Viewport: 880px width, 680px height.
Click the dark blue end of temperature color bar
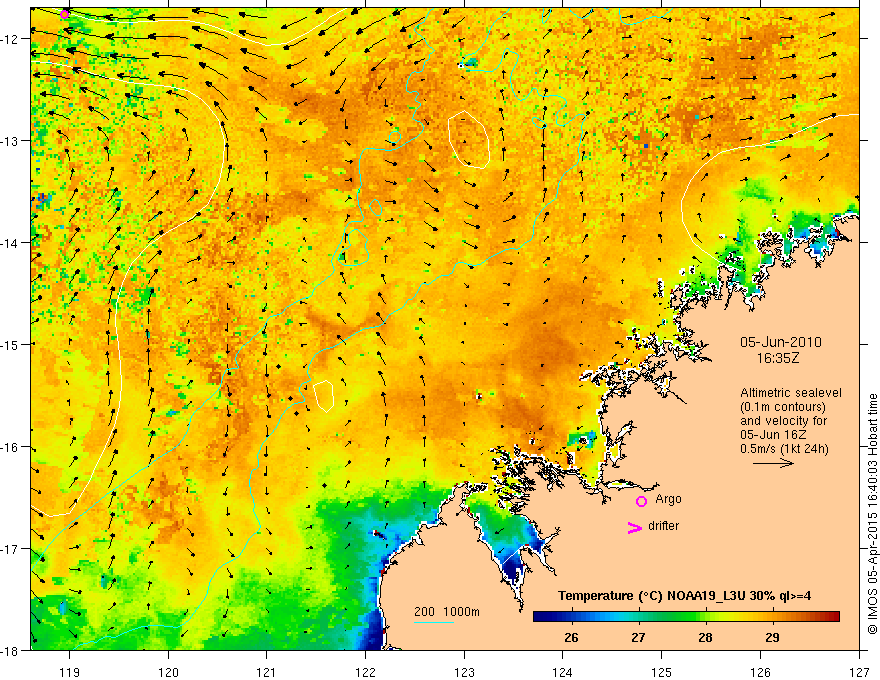542,616
